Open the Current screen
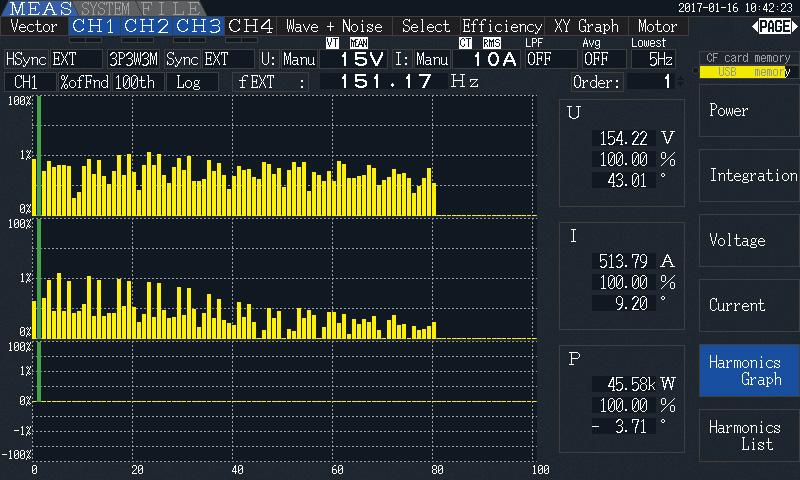 (749, 305)
